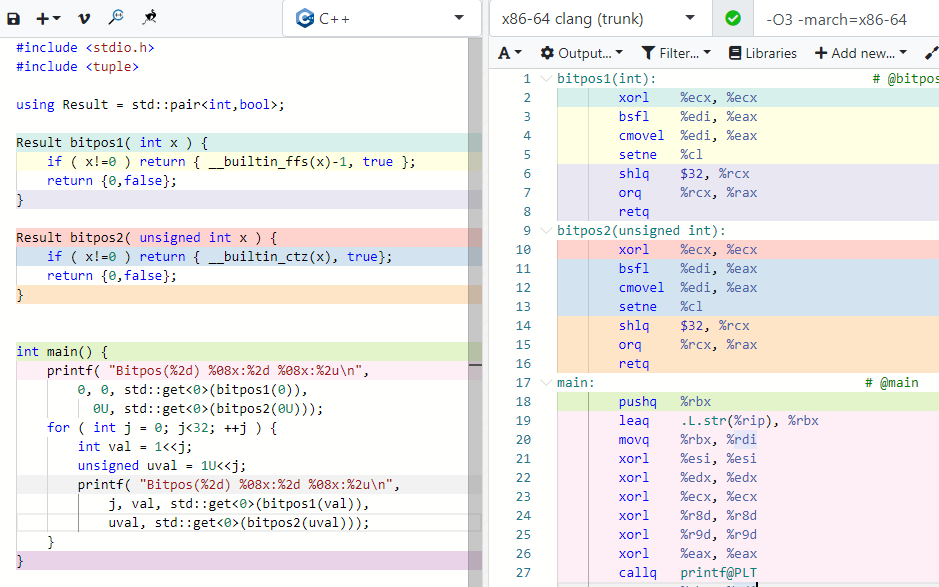Open the Output options gear menu
This screenshot has width=939, height=587.
click(x=581, y=53)
